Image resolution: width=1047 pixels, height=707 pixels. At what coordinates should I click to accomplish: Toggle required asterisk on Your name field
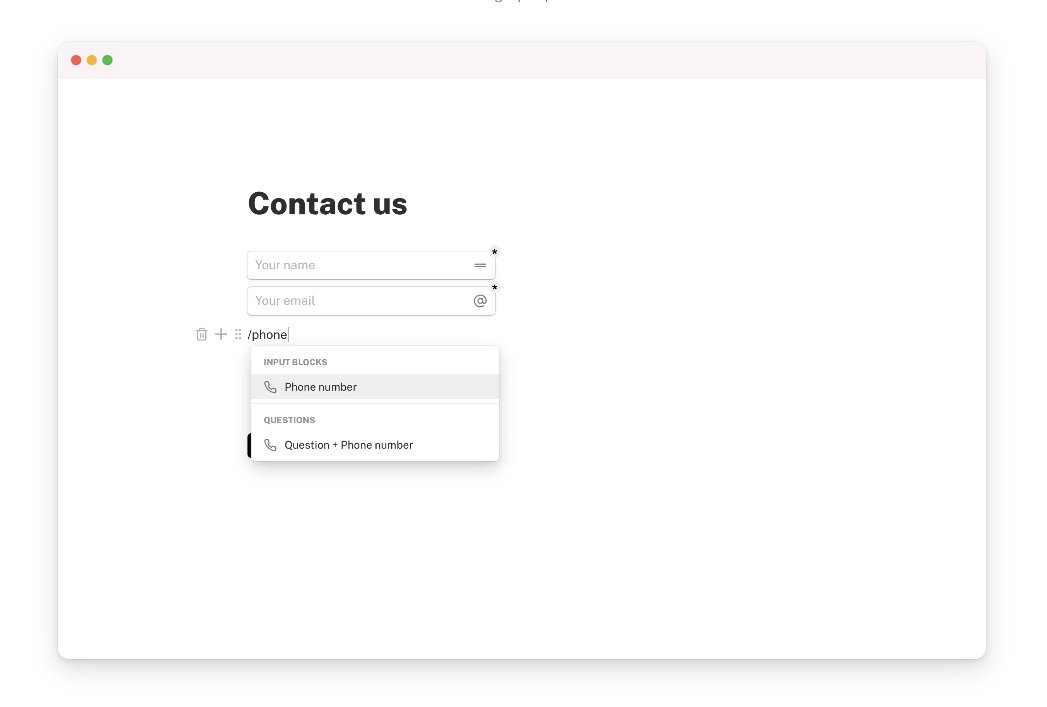point(495,252)
